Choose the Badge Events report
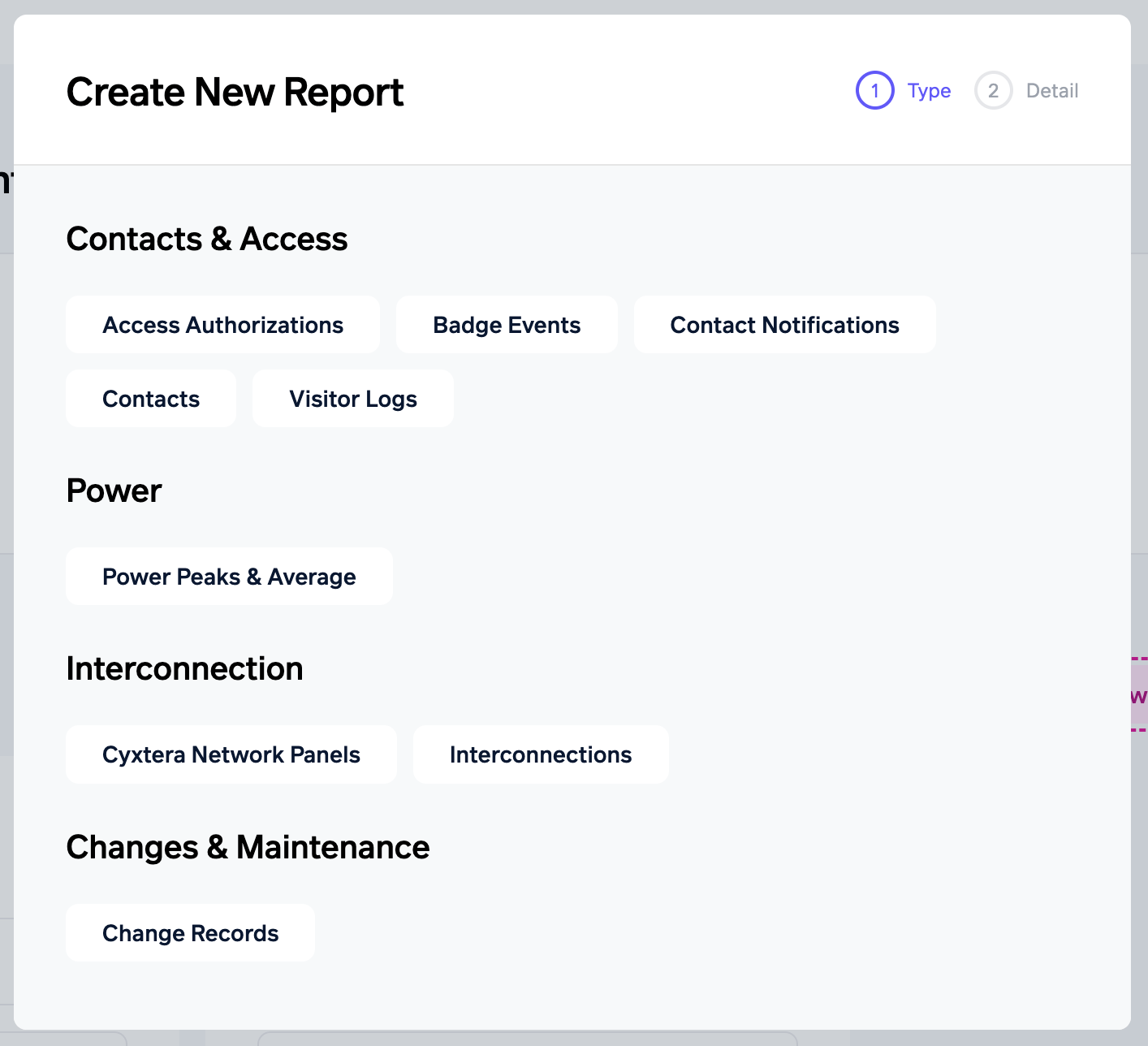Viewport: 1148px width, 1046px height. click(507, 325)
